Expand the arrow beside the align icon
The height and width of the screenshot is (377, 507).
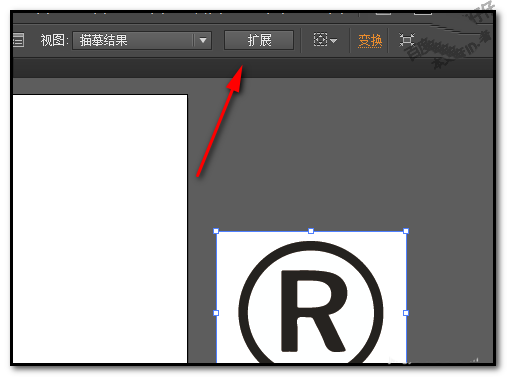(334, 41)
